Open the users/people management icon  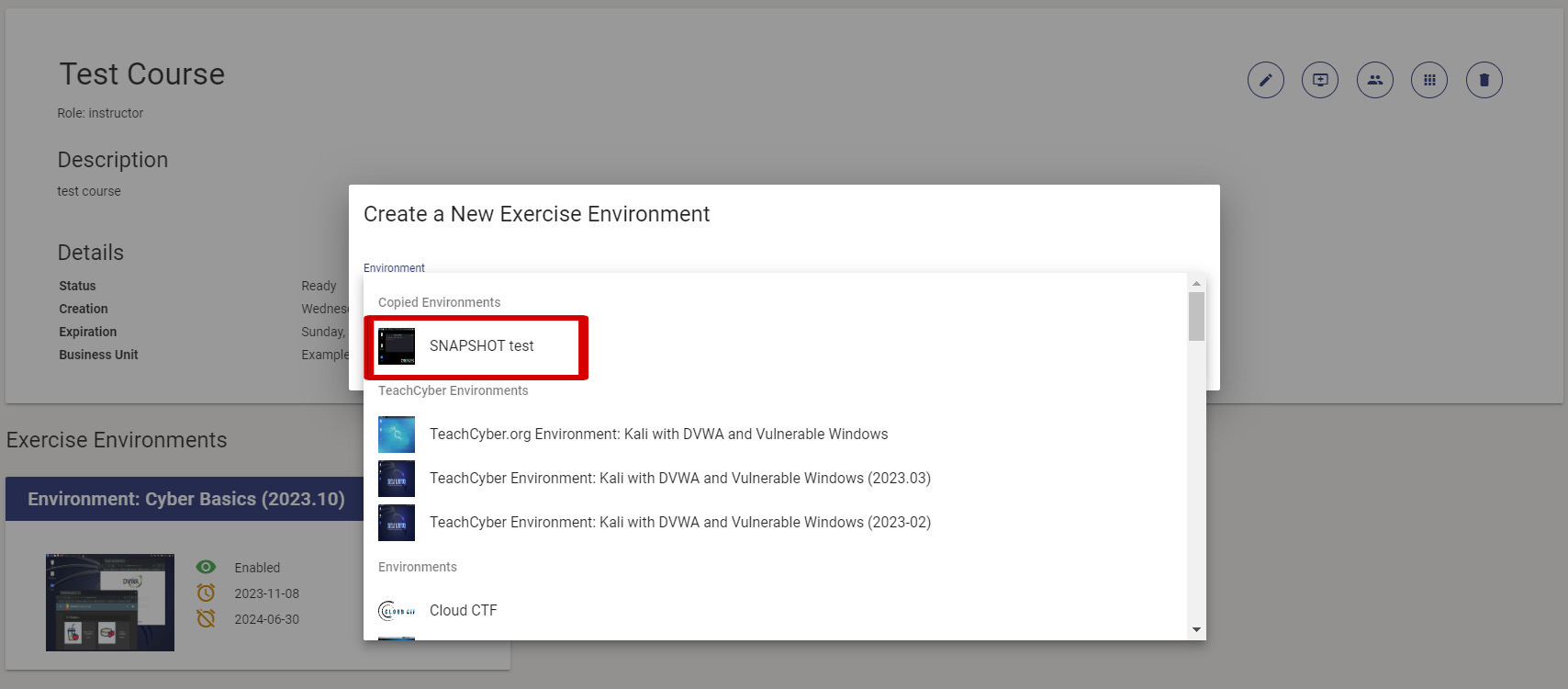tap(1374, 80)
